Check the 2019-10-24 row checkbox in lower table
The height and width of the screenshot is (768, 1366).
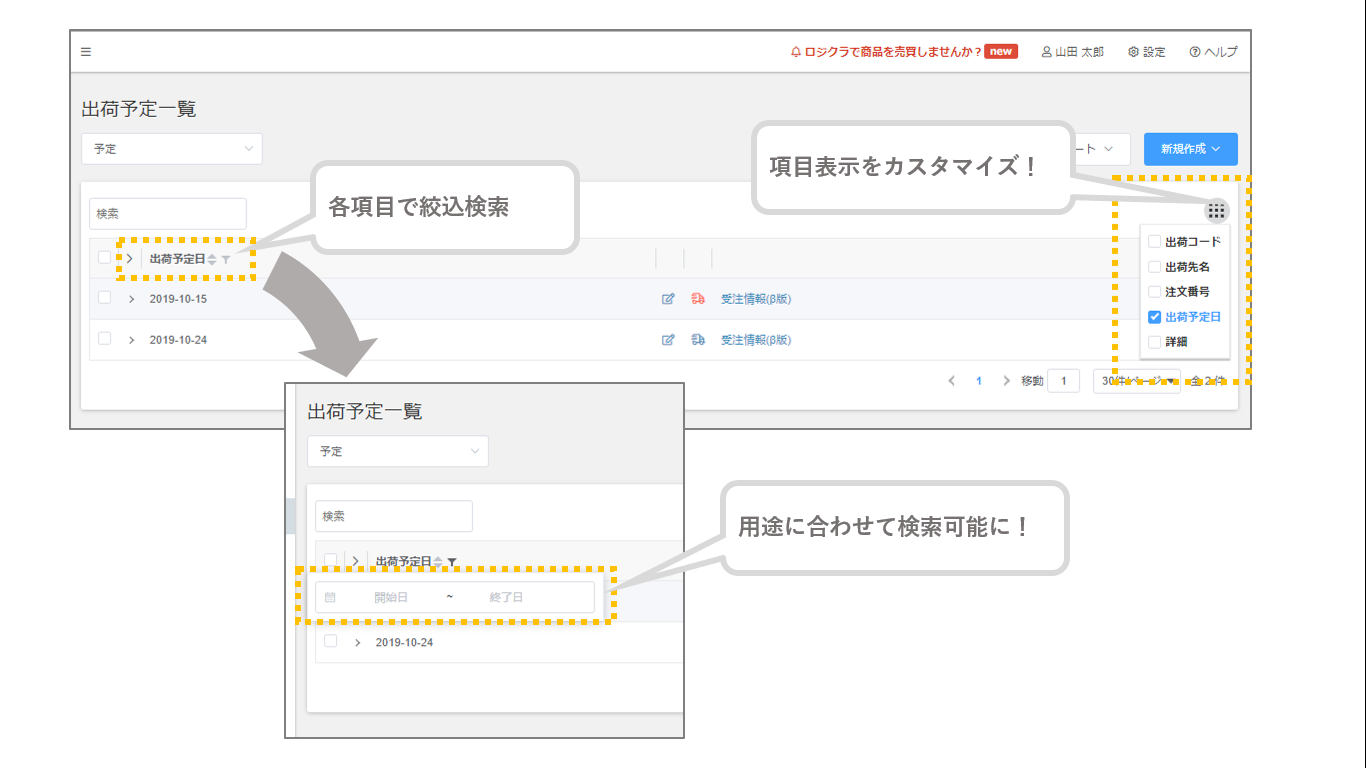(330, 641)
